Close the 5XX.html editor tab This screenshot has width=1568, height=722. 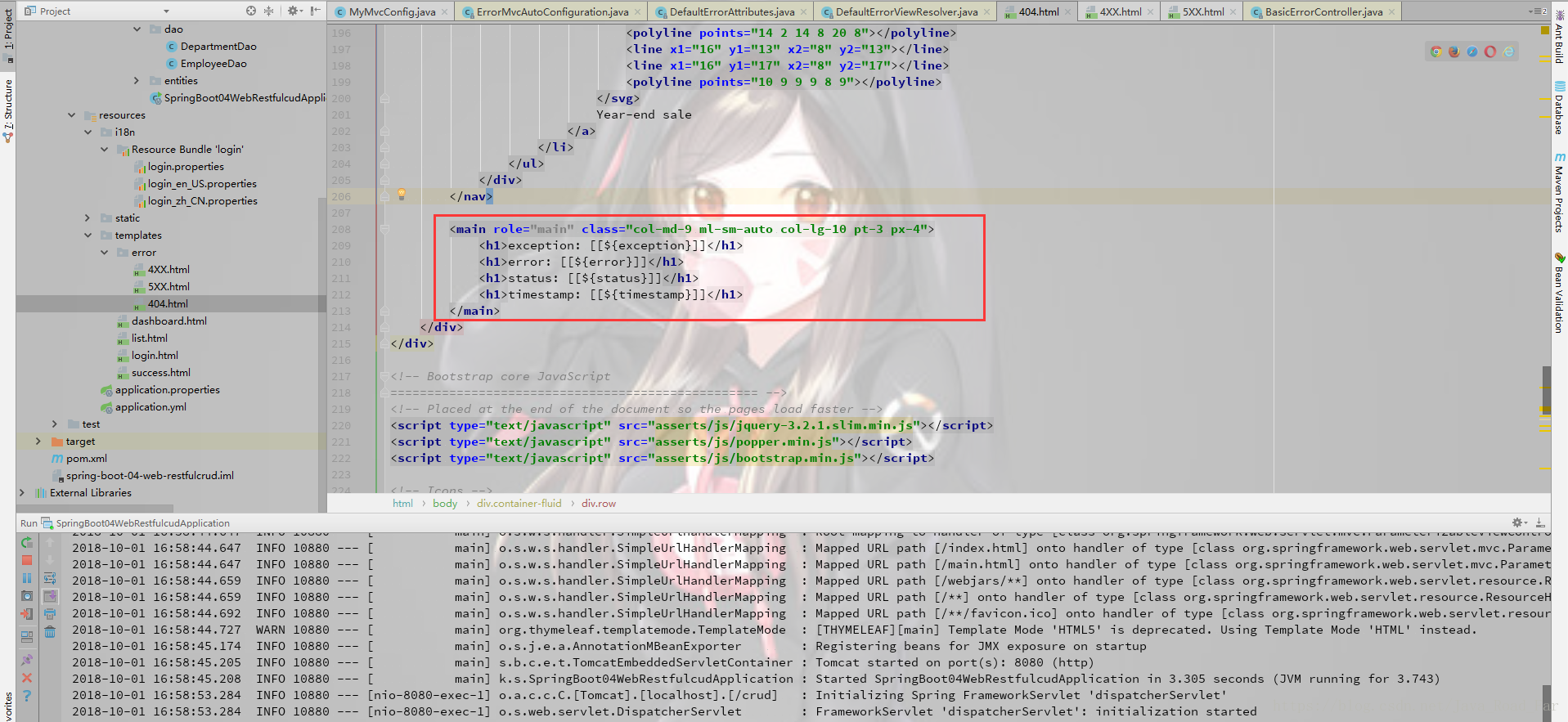click(x=1233, y=11)
